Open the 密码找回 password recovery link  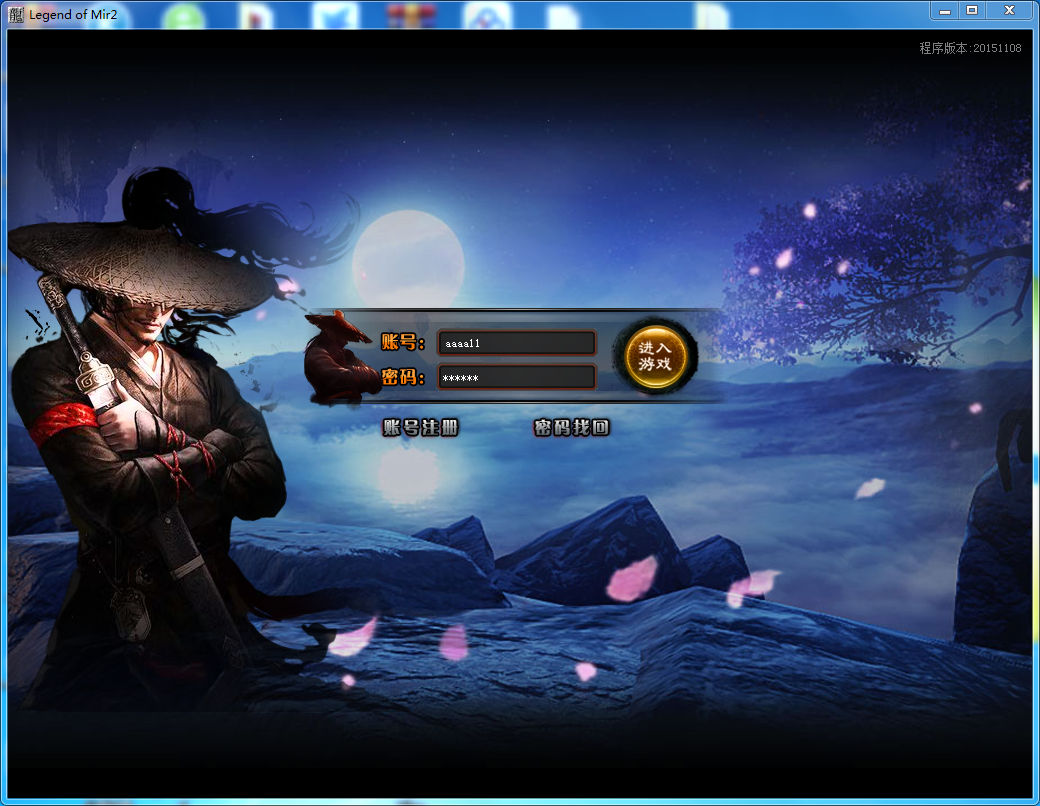(571, 427)
